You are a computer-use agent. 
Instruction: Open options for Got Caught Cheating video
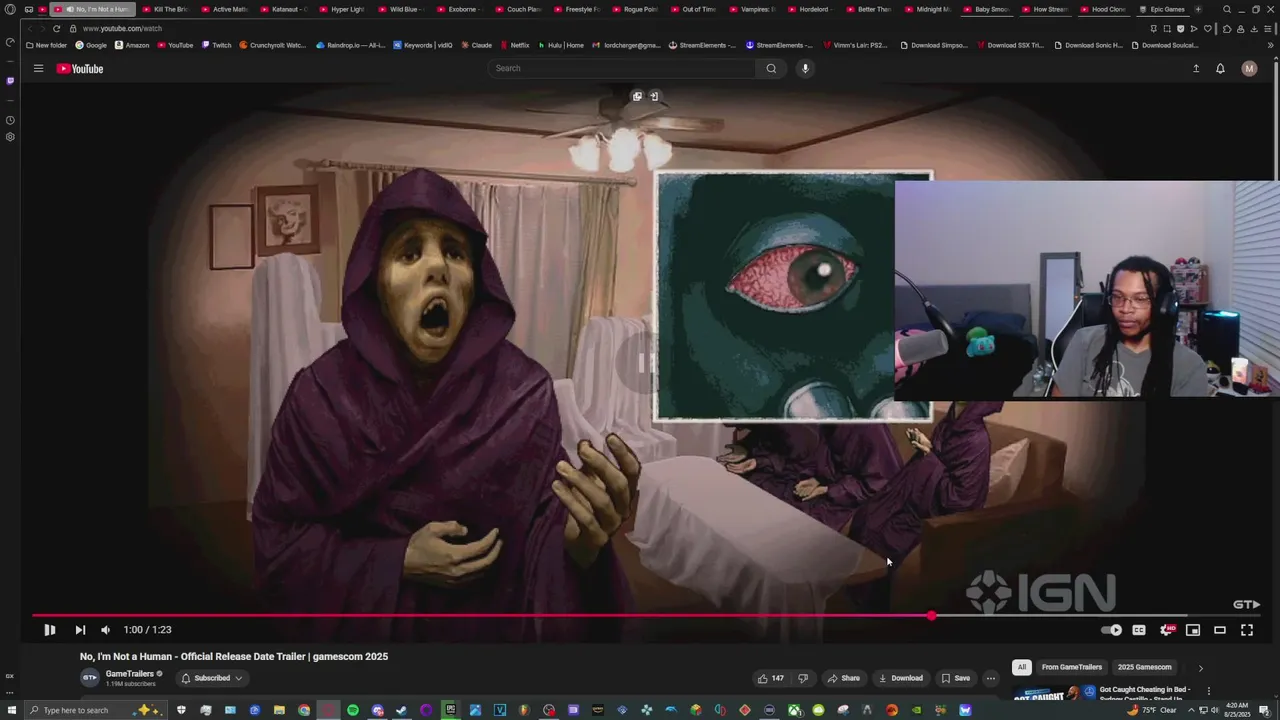pos(1208,691)
